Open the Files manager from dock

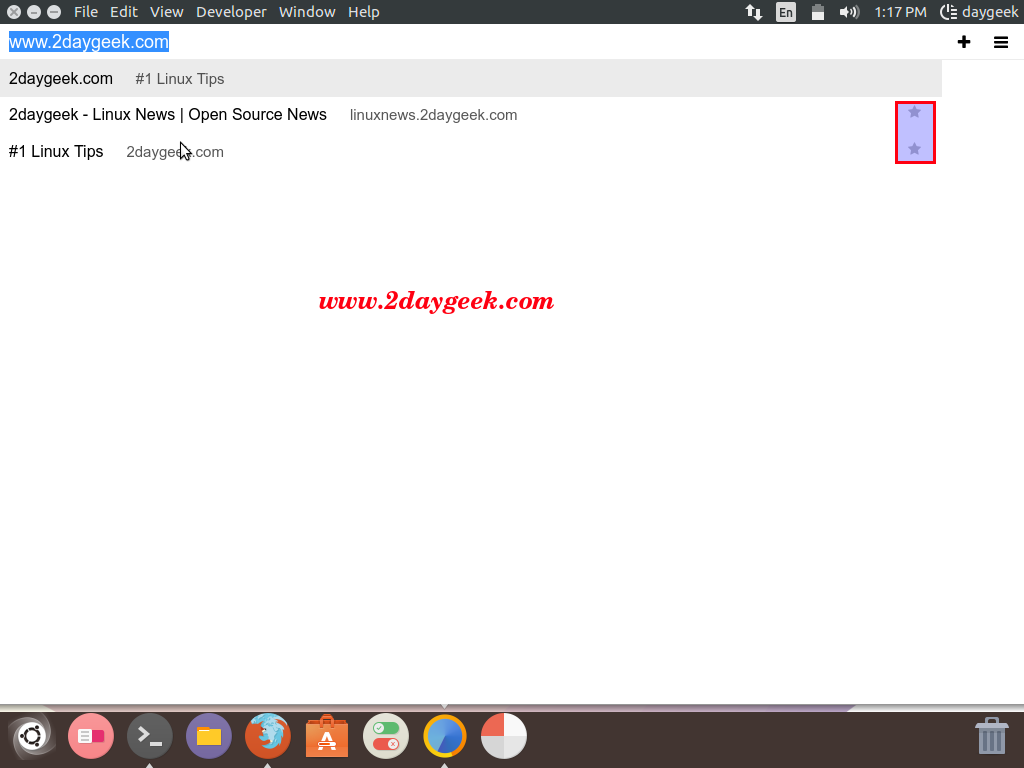pos(209,736)
